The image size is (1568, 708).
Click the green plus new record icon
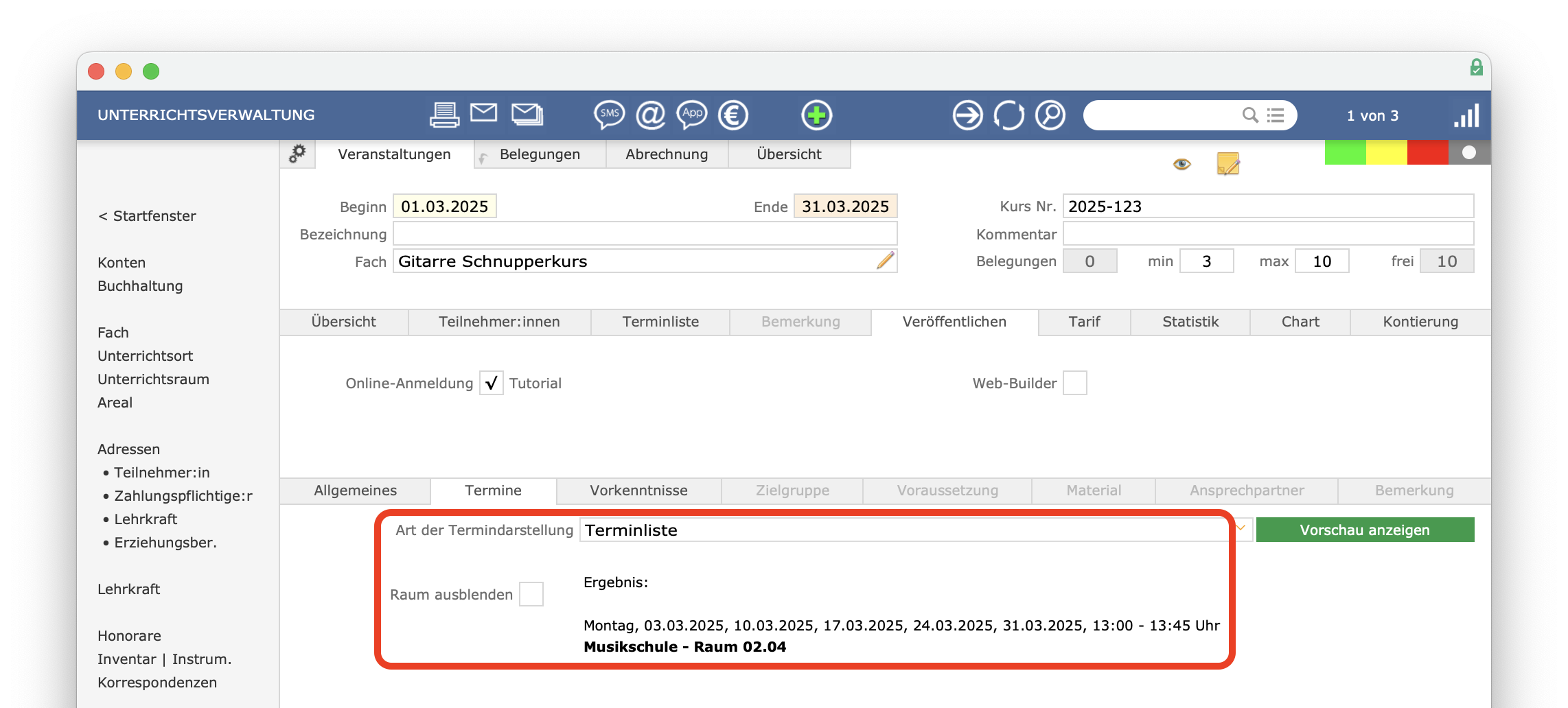(817, 115)
